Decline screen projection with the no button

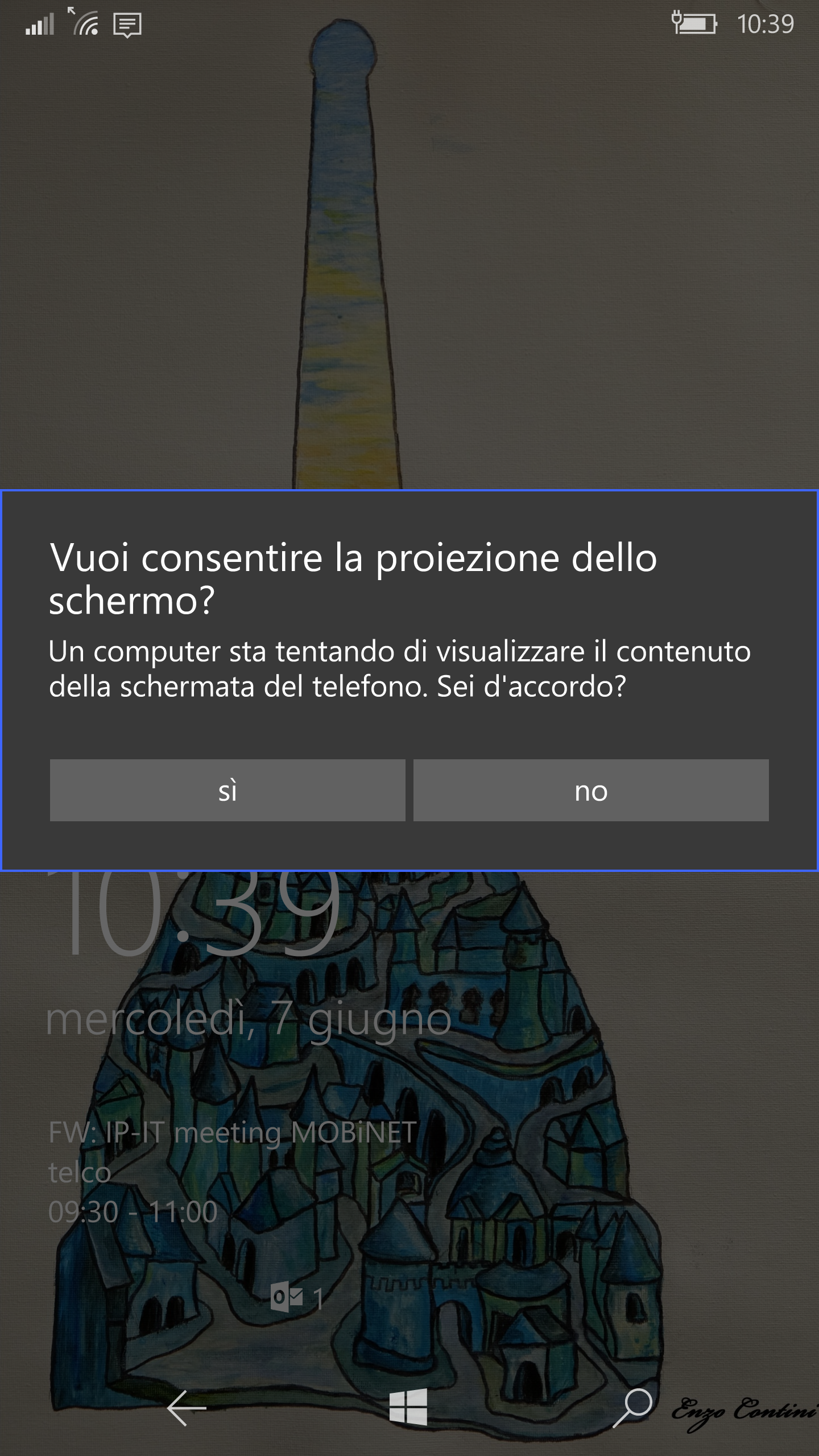point(591,790)
